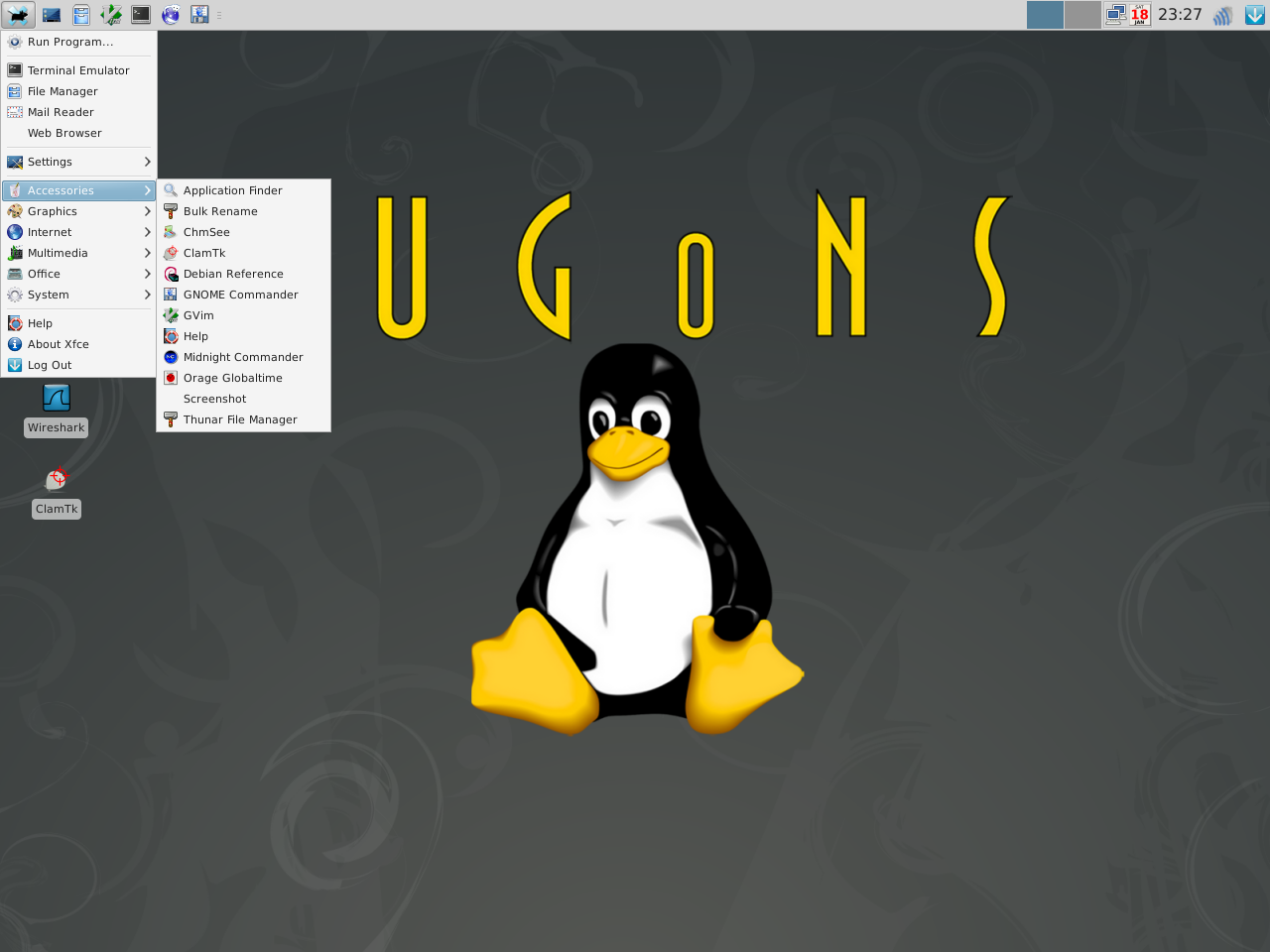Open File Manager from the menu
Screen dimensions: 1270x952
coord(78,91)
